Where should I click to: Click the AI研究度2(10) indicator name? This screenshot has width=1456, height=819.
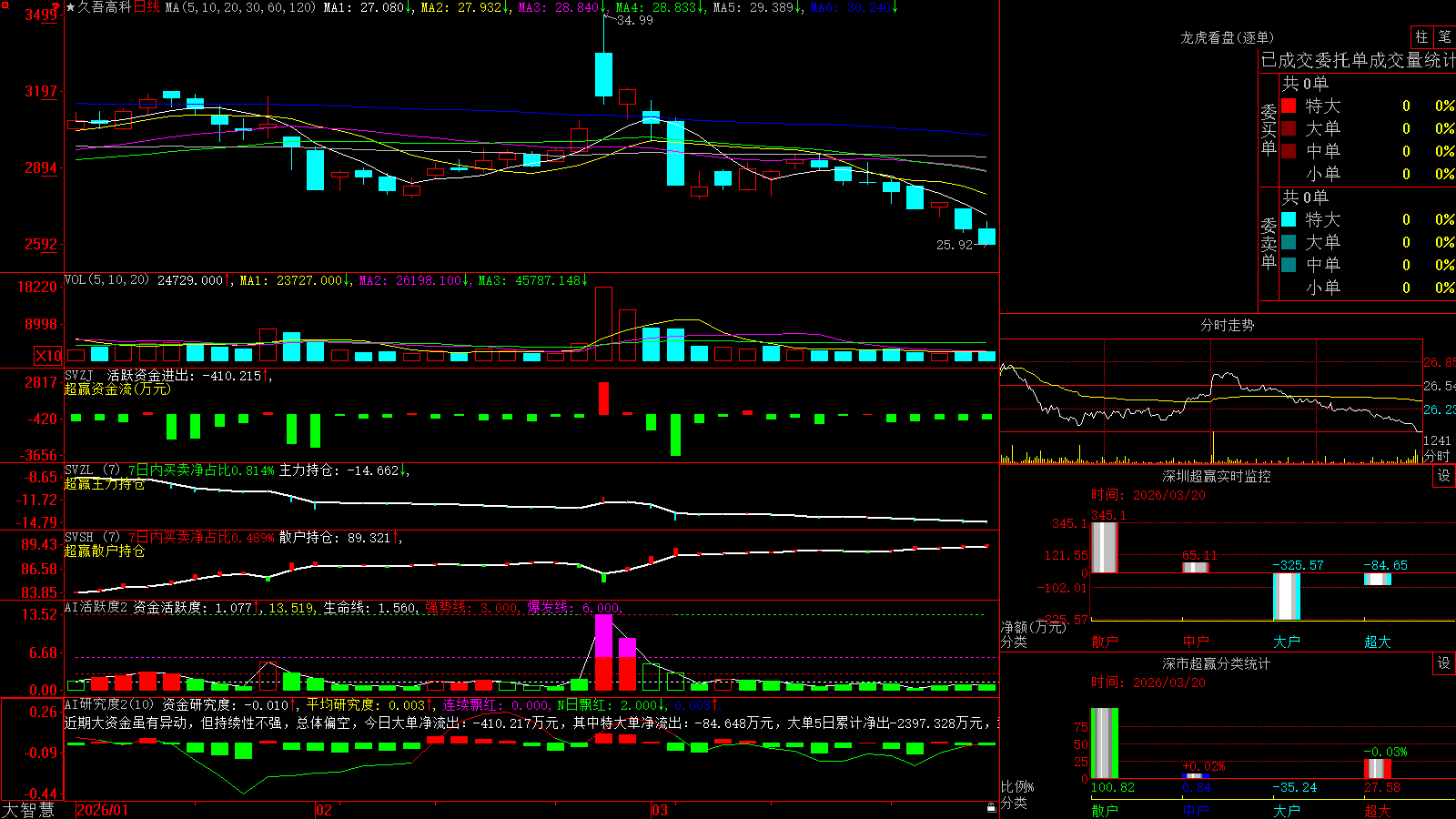point(109,704)
